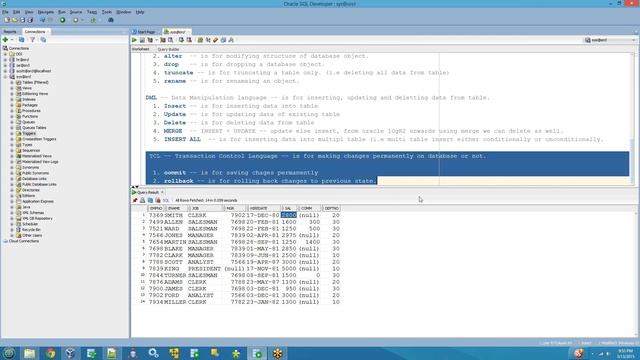Click the Filter funnel icon in Connections panel

[x=32, y=40]
